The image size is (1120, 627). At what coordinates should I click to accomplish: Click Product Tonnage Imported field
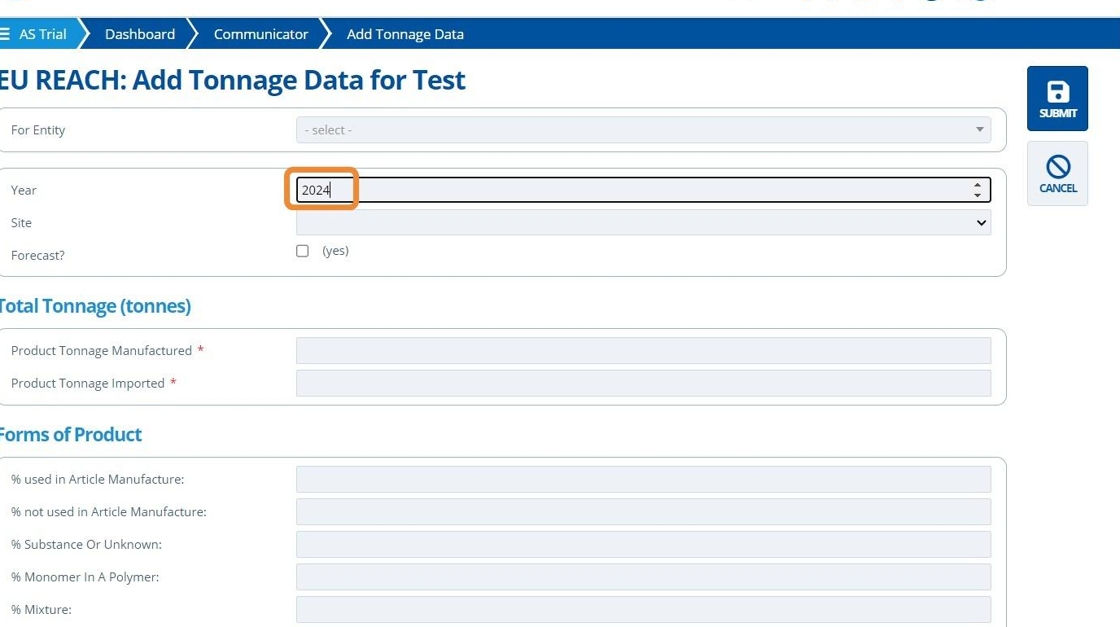643,383
